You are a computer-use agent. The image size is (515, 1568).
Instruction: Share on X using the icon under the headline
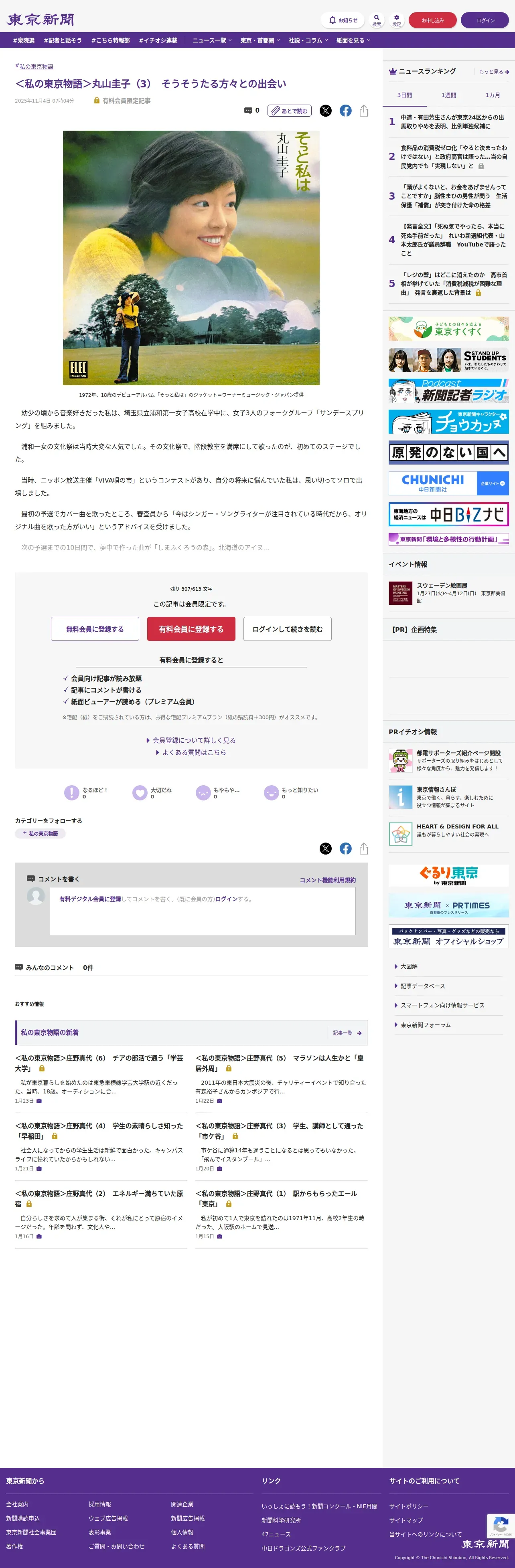click(x=326, y=111)
